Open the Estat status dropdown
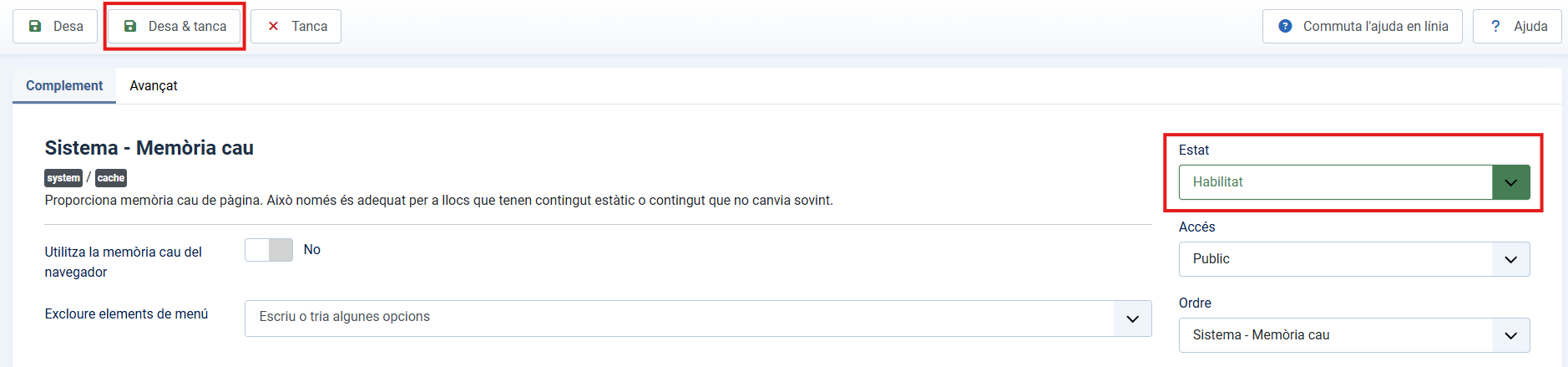The height and width of the screenshot is (367, 1568). [x=1353, y=182]
